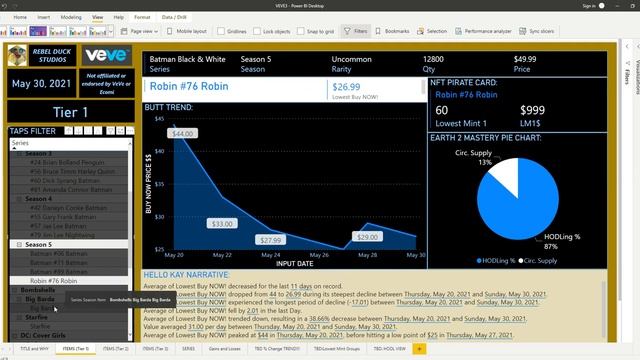Select the dark purple theme thumbnail
The width and height of the screenshot is (640, 360).
click(38, 31)
